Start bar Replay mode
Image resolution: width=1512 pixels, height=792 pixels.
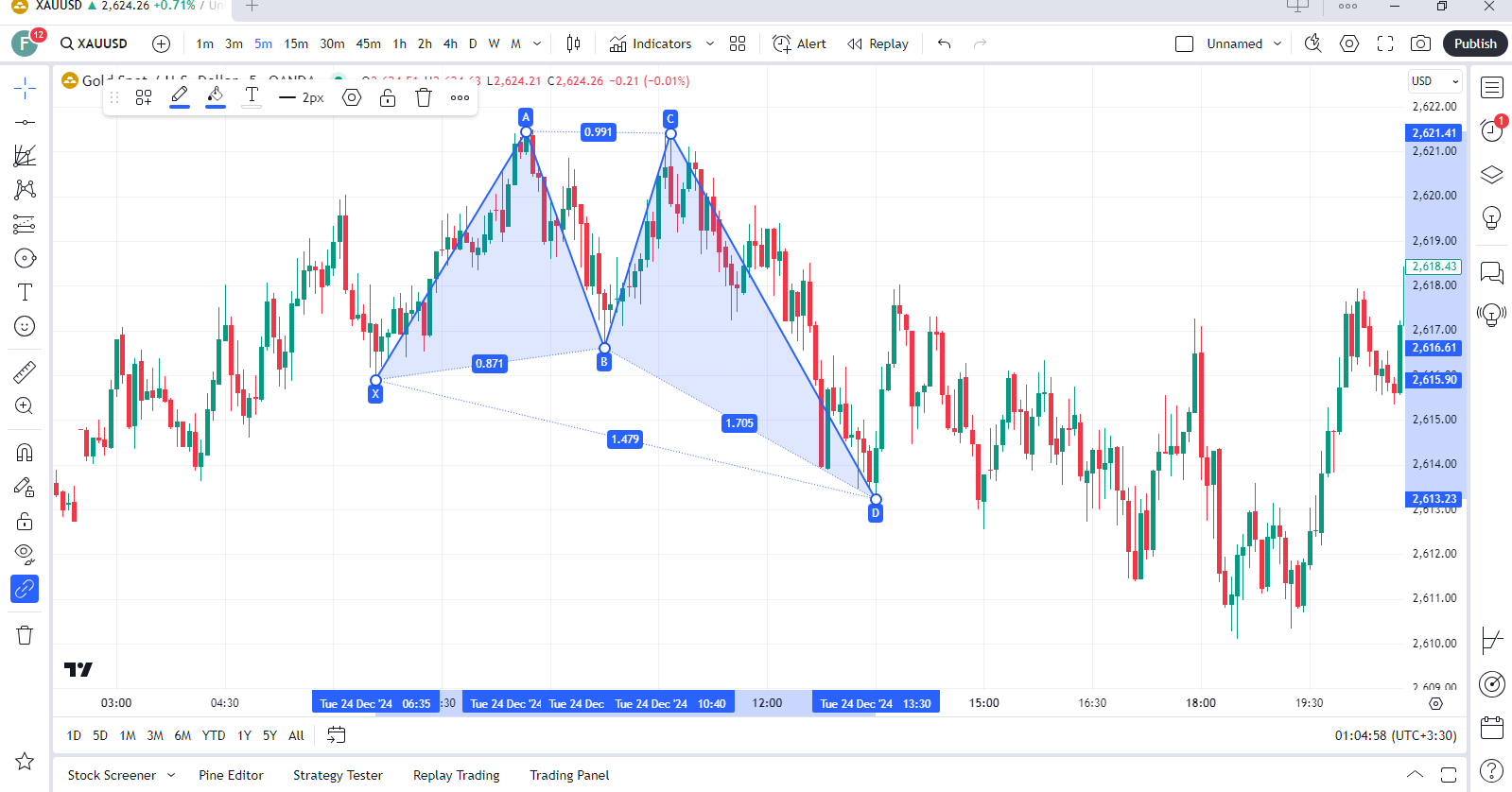pos(878,43)
